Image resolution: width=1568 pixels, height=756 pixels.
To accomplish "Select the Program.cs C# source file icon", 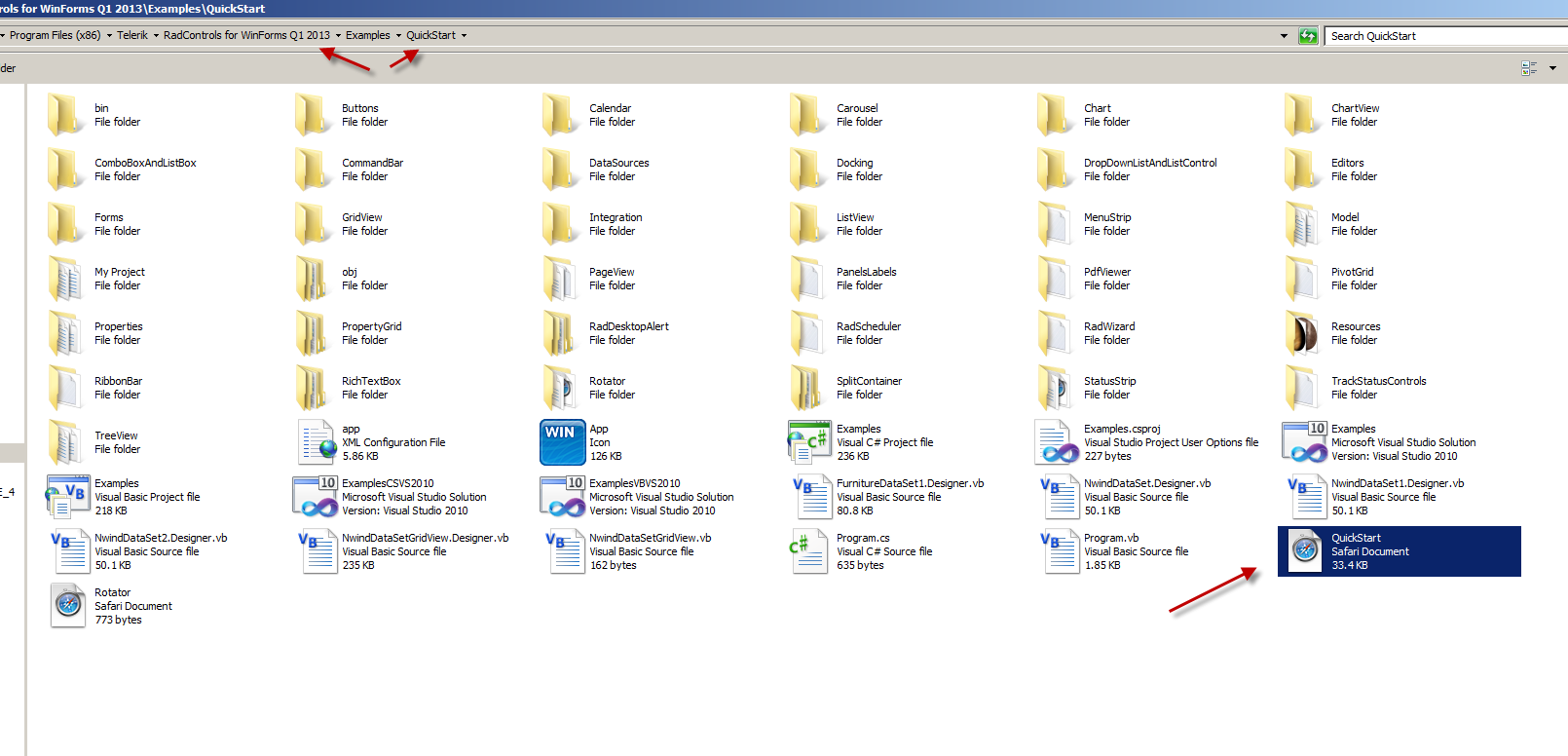I will point(809,551).
